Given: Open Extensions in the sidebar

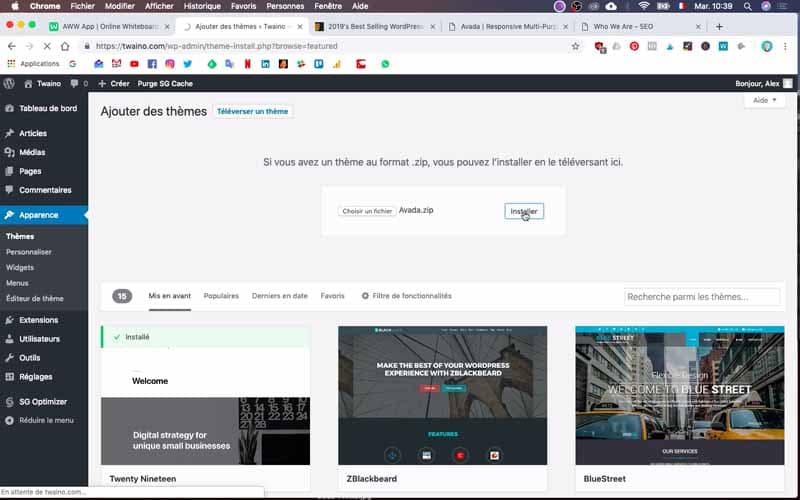Looking at the screenshot, I should [44, 320].
